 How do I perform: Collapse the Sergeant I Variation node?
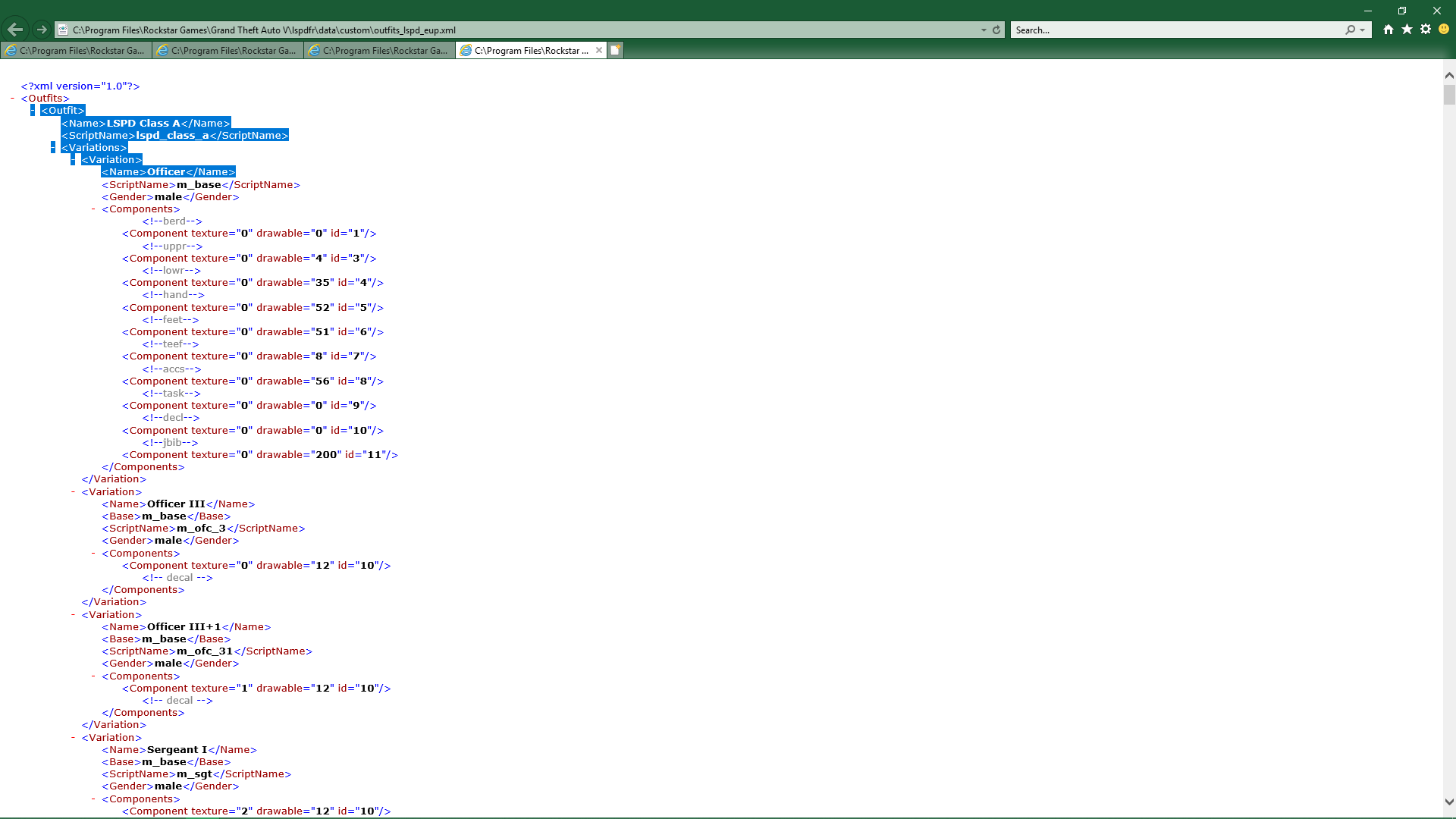click(x=73, y=738)
